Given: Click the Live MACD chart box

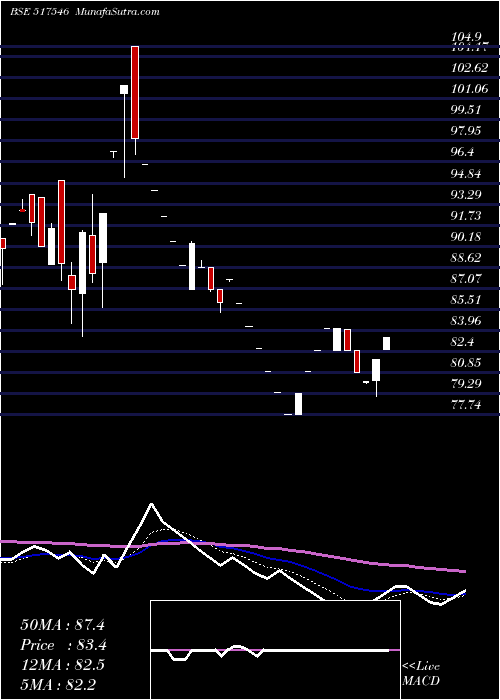Looking at the screenshot, I should [x=275, y=650].
